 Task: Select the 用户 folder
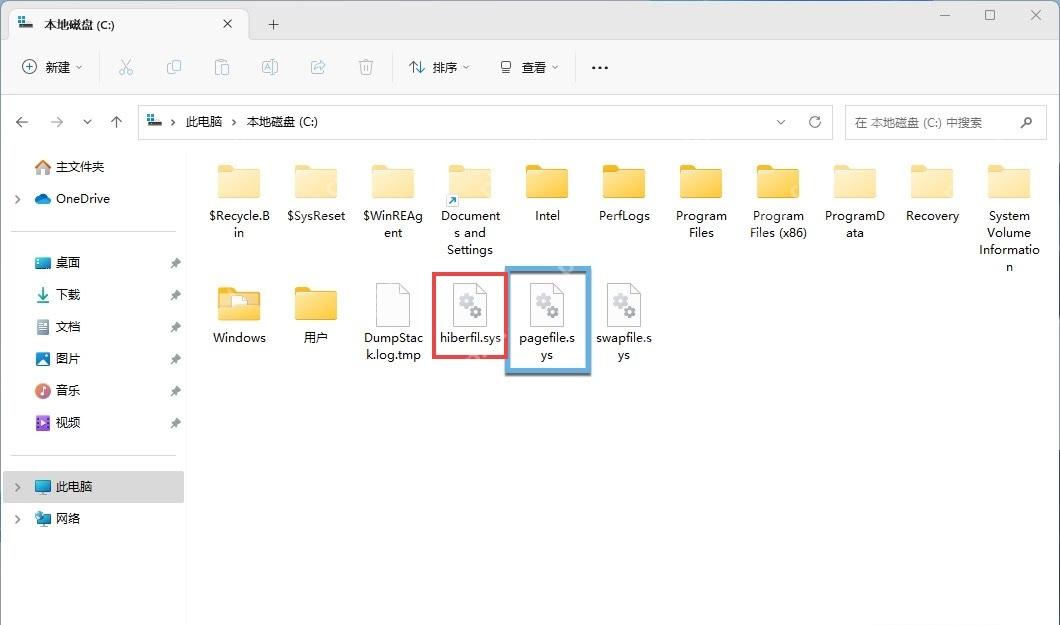coord(316,315)
